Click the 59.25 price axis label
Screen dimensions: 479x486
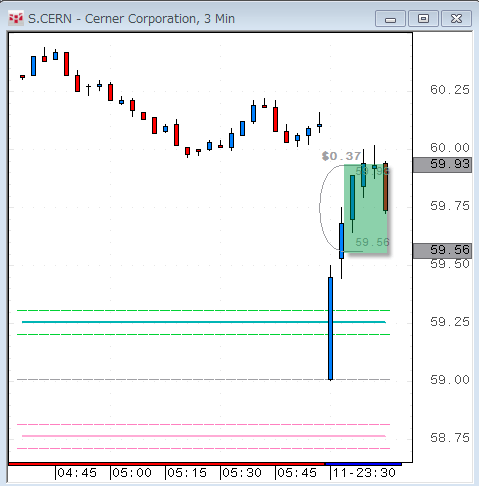coord(450,322)
